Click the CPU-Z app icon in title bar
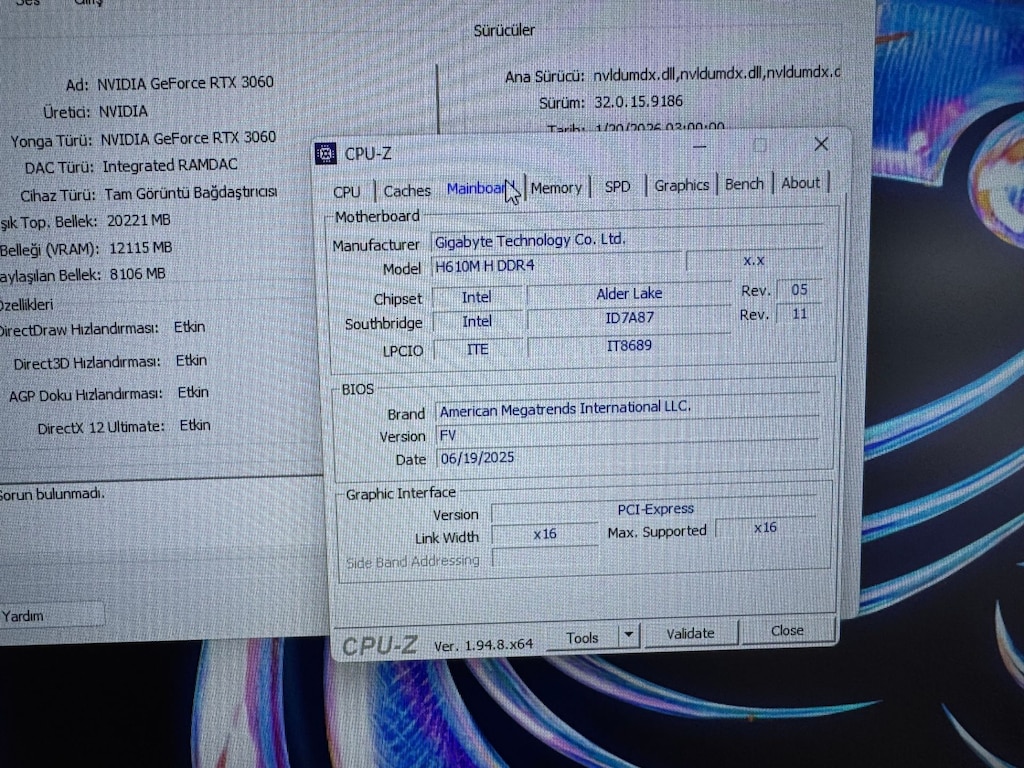The width and height of the screenshot is (1024, 768). click(325, 153)
